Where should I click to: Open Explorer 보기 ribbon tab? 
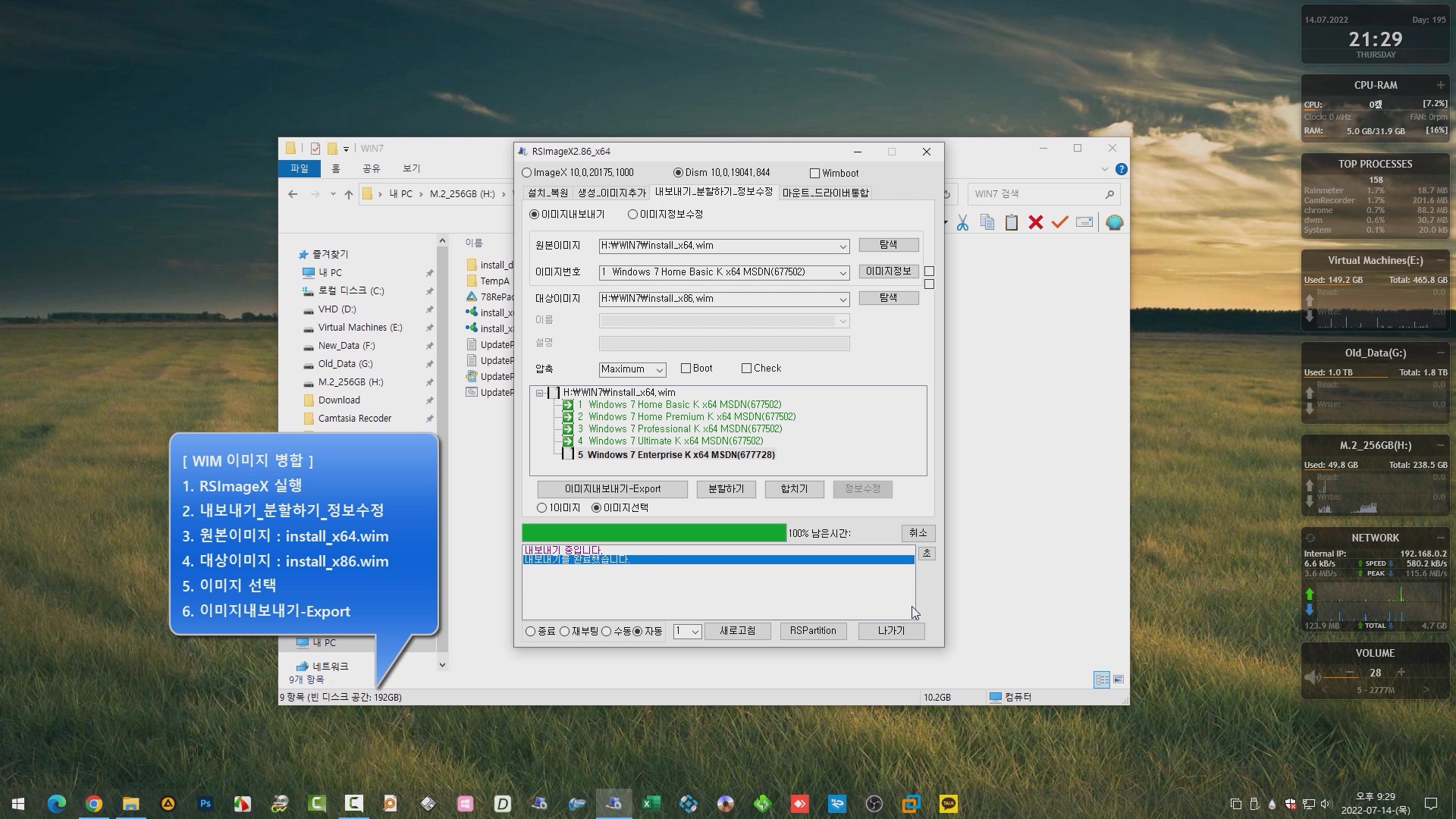[x=411, y=168]
